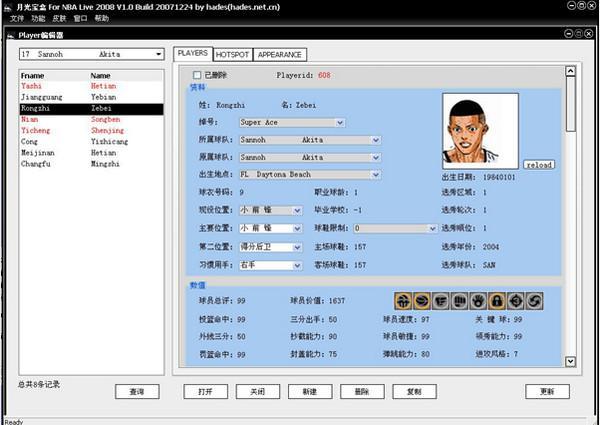This screenshot has width=600, height=425.
Task: Toggle the fist power skill icon
Action: 459,301
